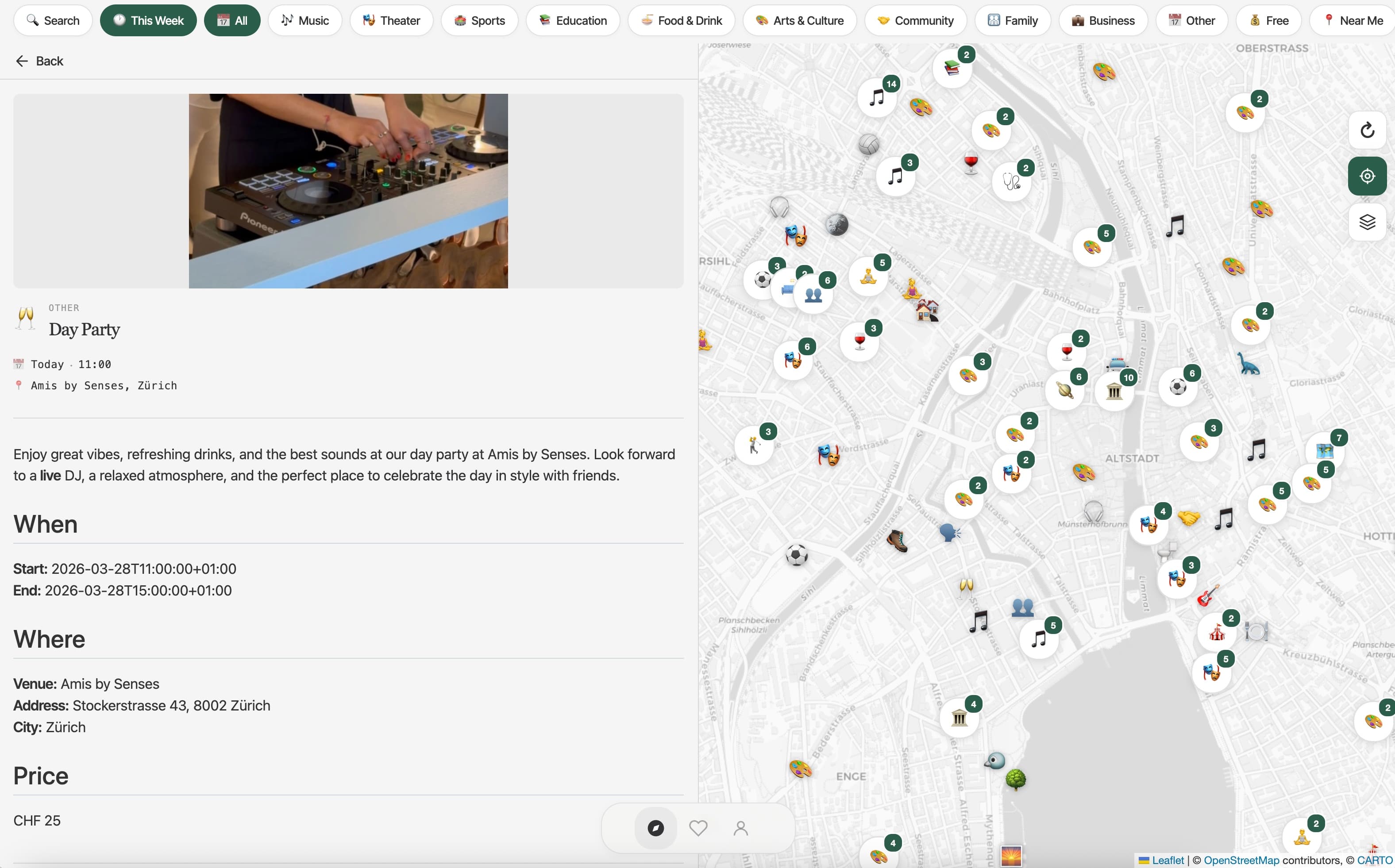The width and height of the screenshot is (1395, 868).
Task: Open the map picture cluster with 7 events
Action: click(x=1325, y=451)
